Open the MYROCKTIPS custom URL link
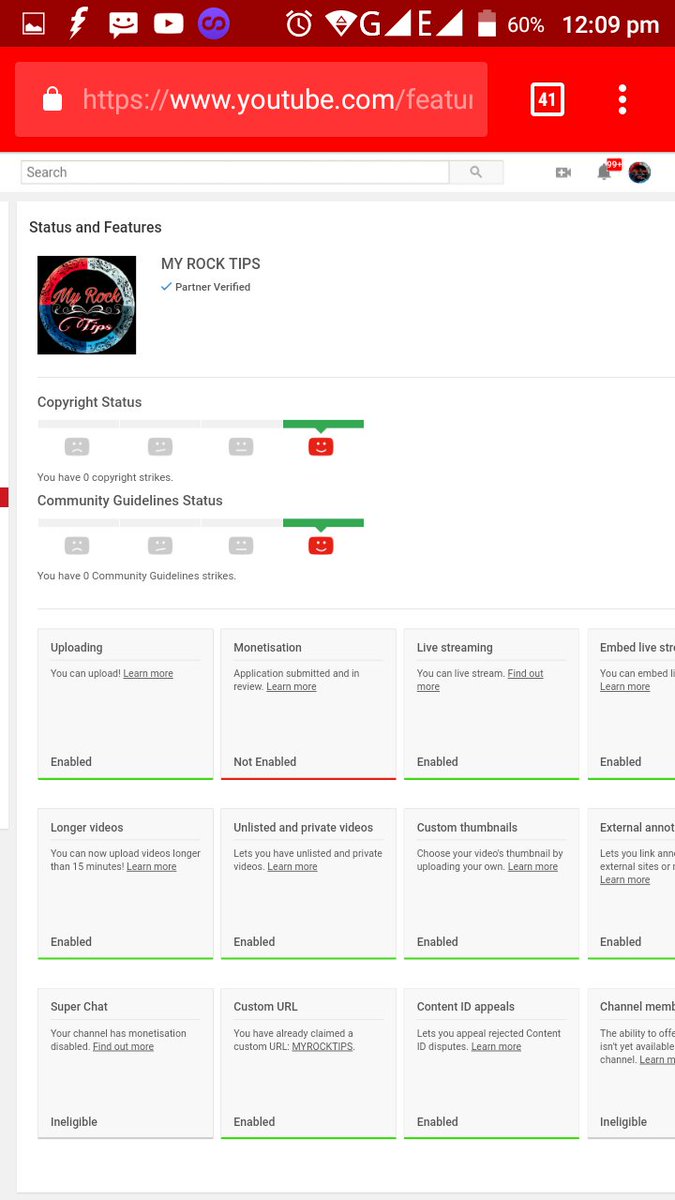 pyautogui.click(x=322, y=1047)
